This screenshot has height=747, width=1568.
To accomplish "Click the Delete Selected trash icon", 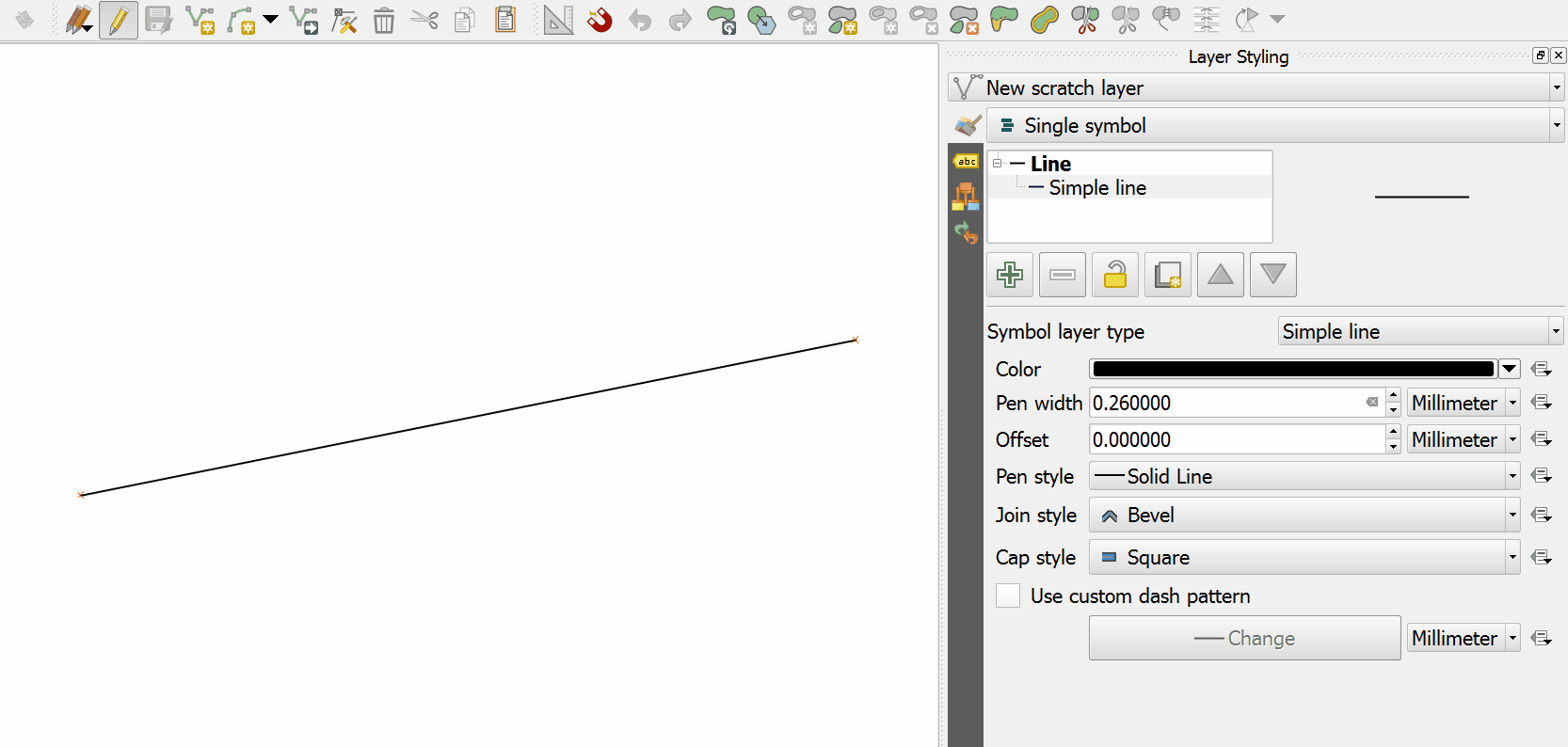I will (x=384, y=20).
